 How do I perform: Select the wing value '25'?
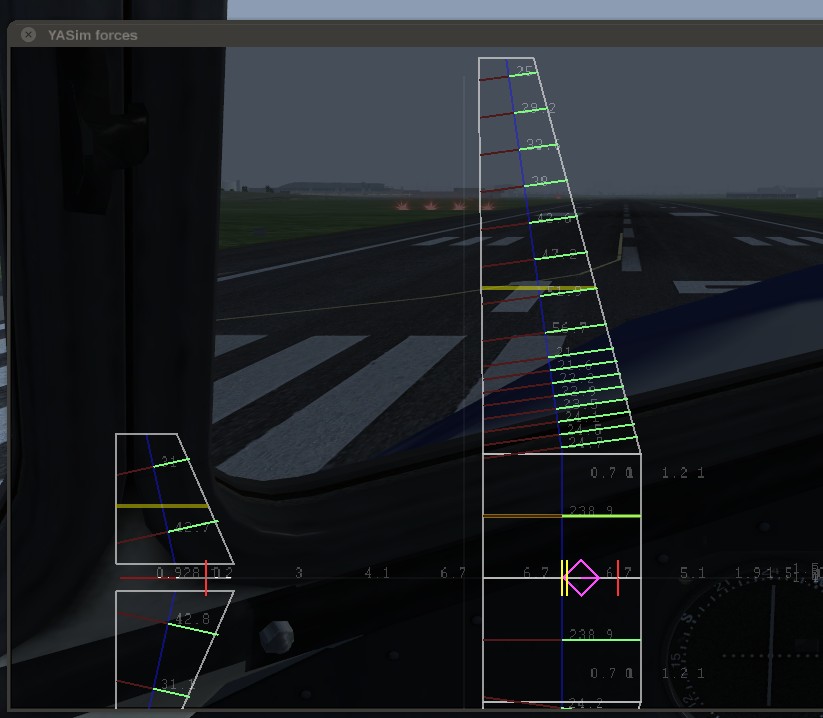tap(524, 70)
